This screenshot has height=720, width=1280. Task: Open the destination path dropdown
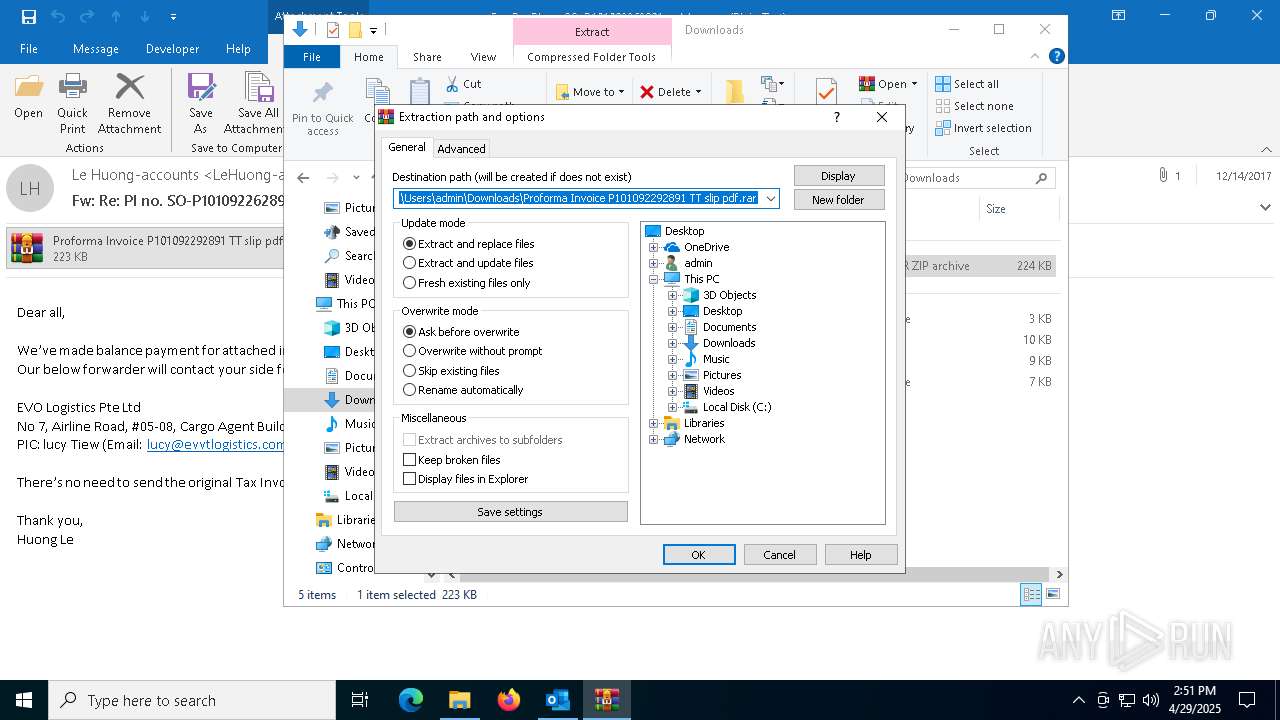pos(770,198)
